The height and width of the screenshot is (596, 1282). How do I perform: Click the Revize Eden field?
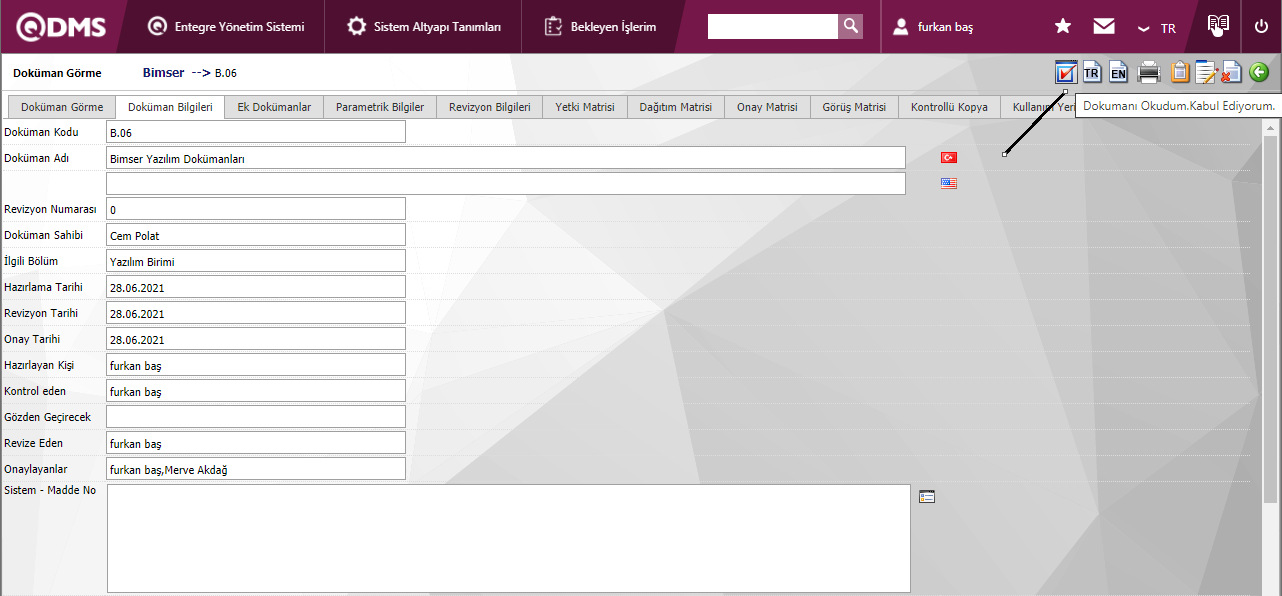[x=256, y=443]
